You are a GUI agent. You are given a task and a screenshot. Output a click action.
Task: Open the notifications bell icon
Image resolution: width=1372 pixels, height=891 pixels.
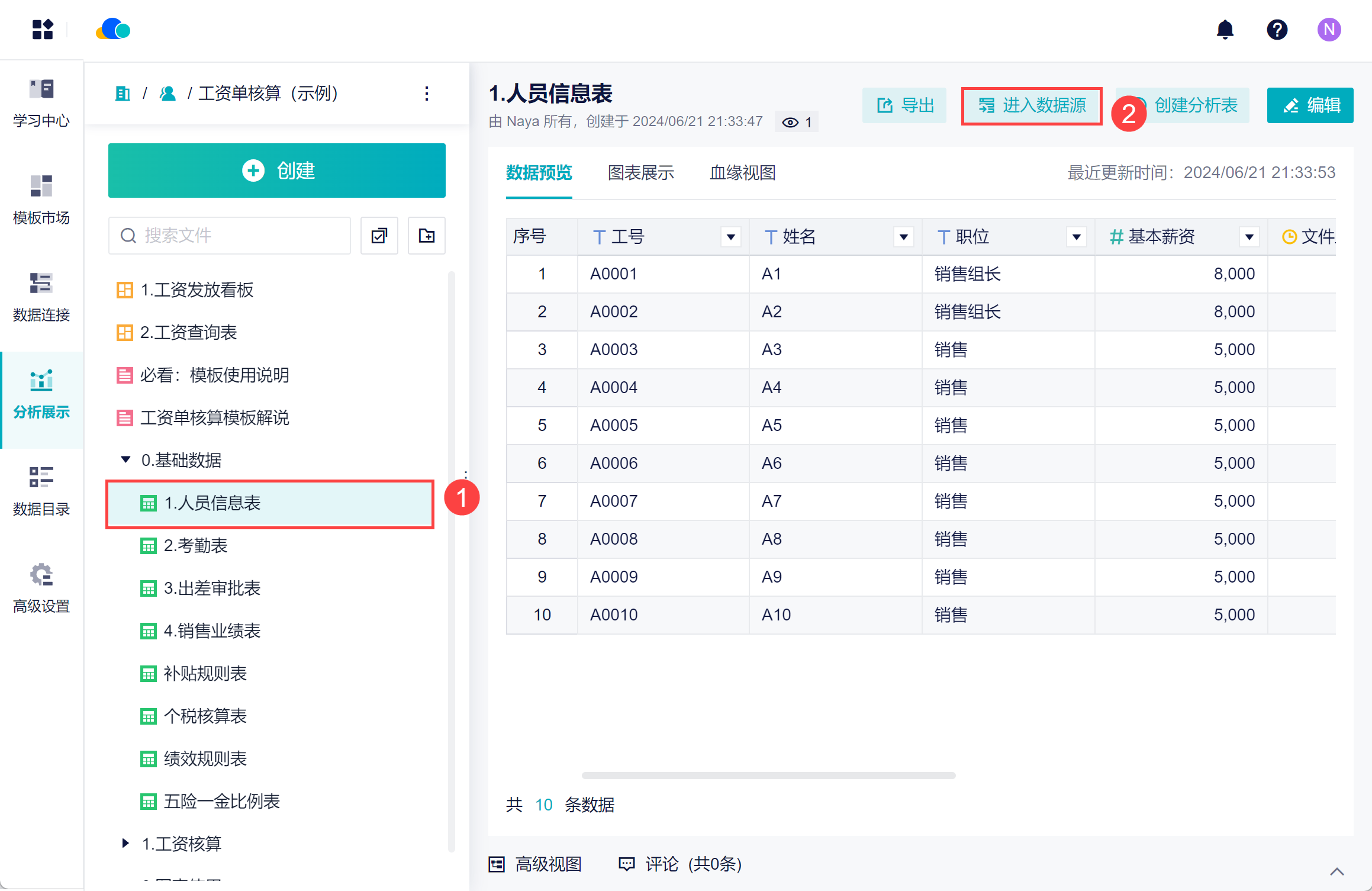click(1225, 30)
